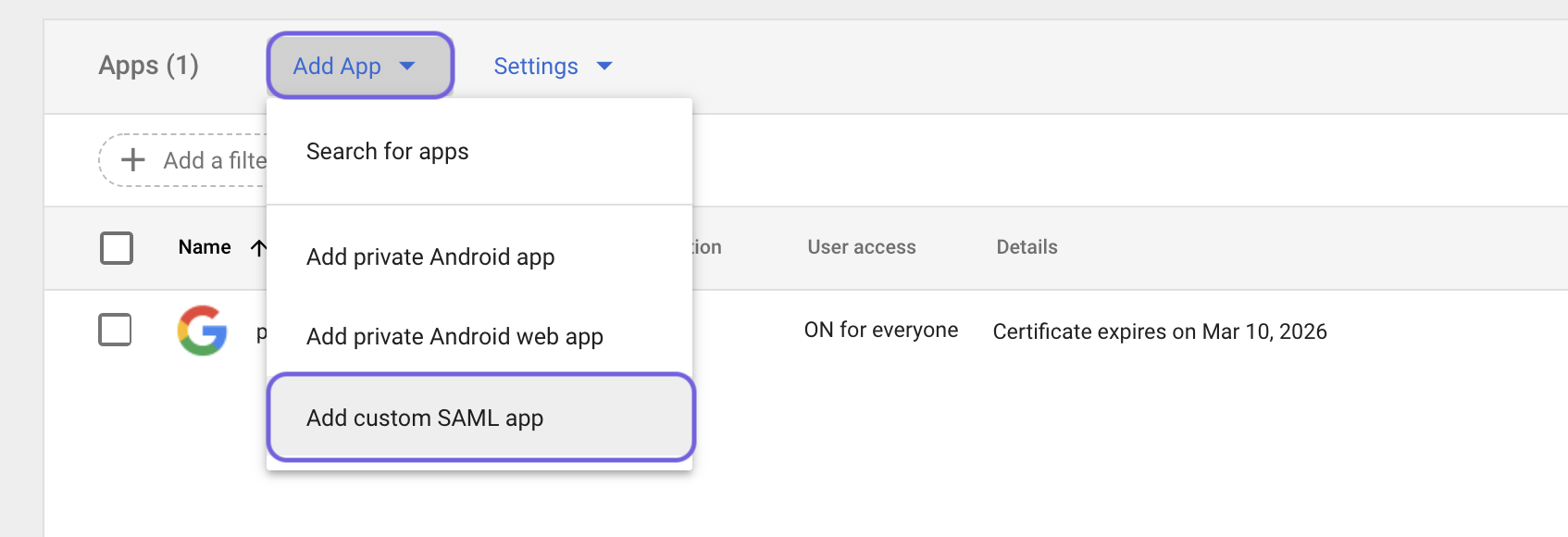Click the User access column header
This screenshot has width=1568, height=537.
(861, 247)
